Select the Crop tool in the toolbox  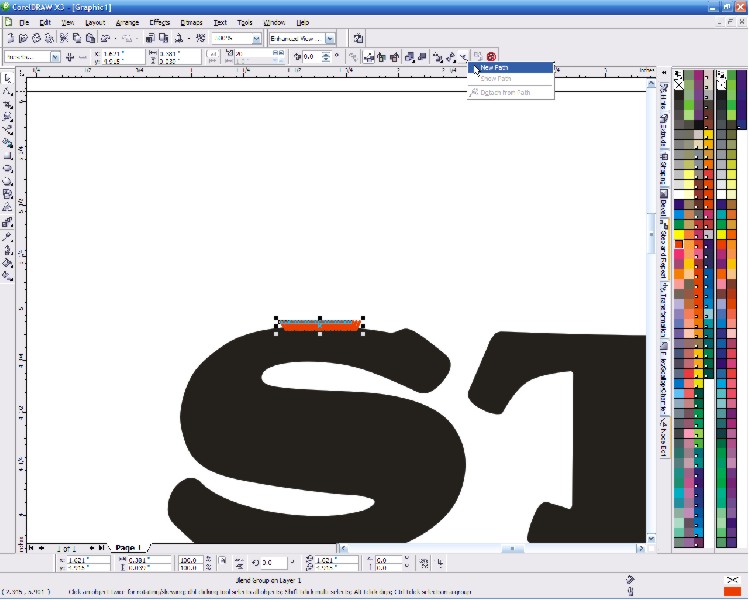click(7, 104)
